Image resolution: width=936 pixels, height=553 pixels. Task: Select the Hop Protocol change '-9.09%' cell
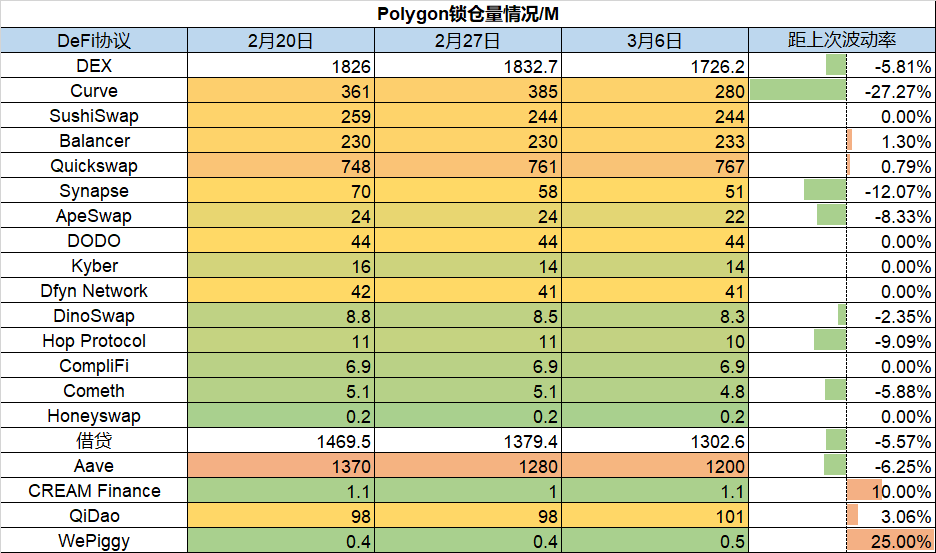842,340
